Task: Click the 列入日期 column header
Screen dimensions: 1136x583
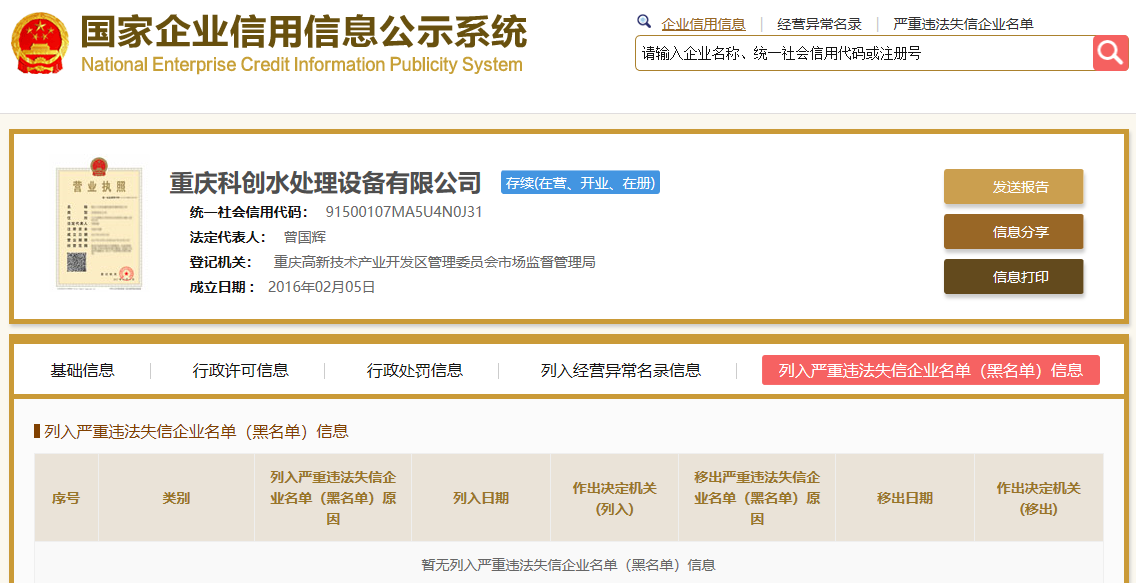Action: 480,498
